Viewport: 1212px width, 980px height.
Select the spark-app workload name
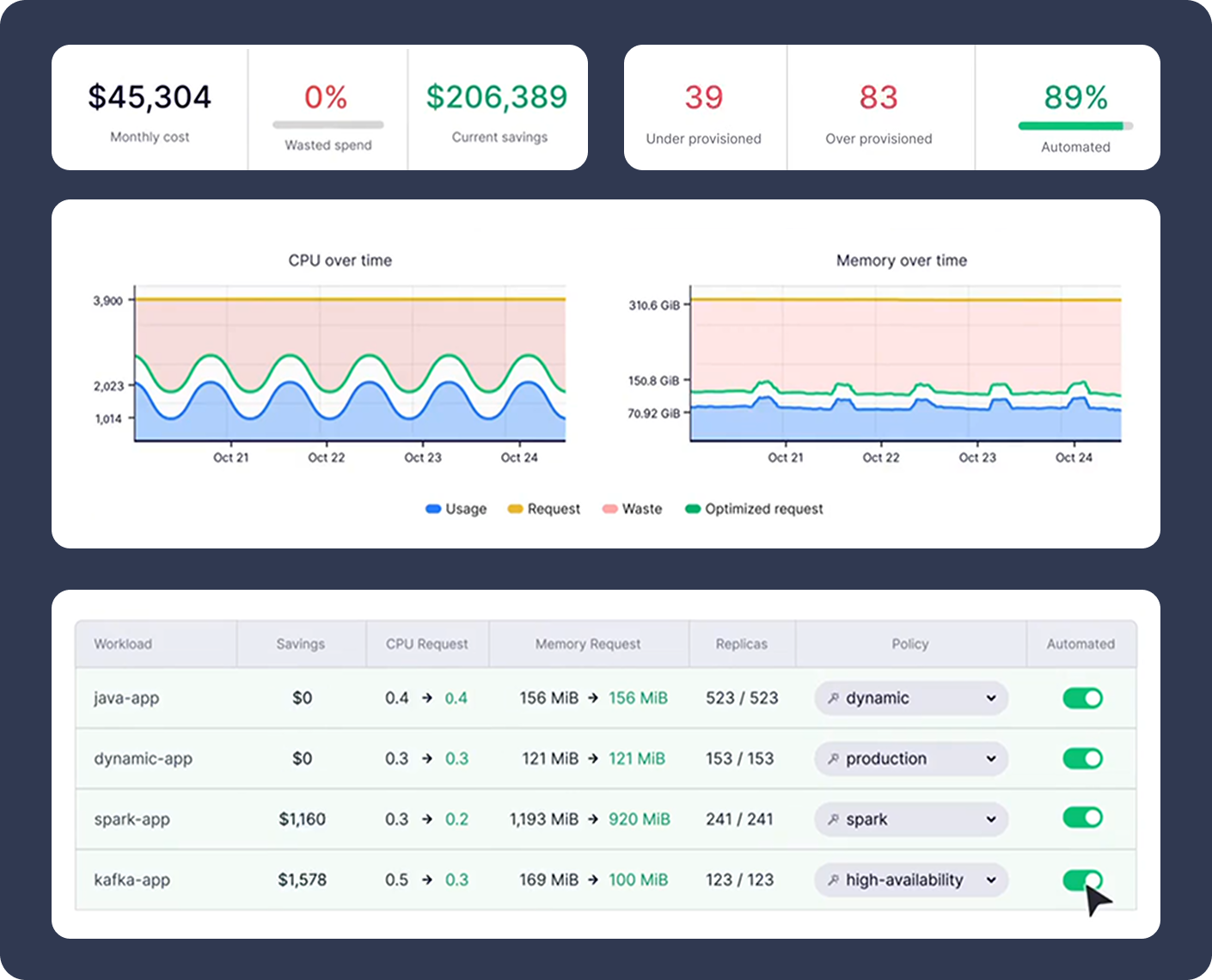pos(132,819)
